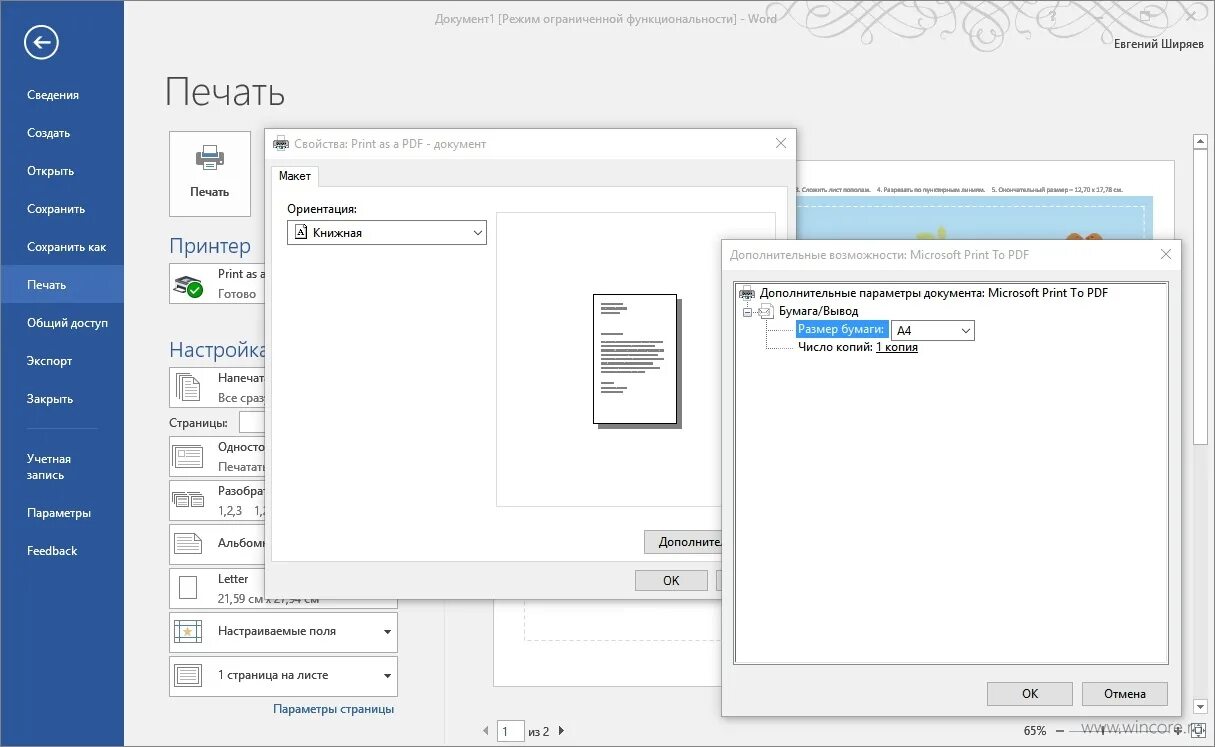Image resolution: width=1215 pixels, height=747 pixels.
Task: Click the Страницы input field
Action: (252, 423)
